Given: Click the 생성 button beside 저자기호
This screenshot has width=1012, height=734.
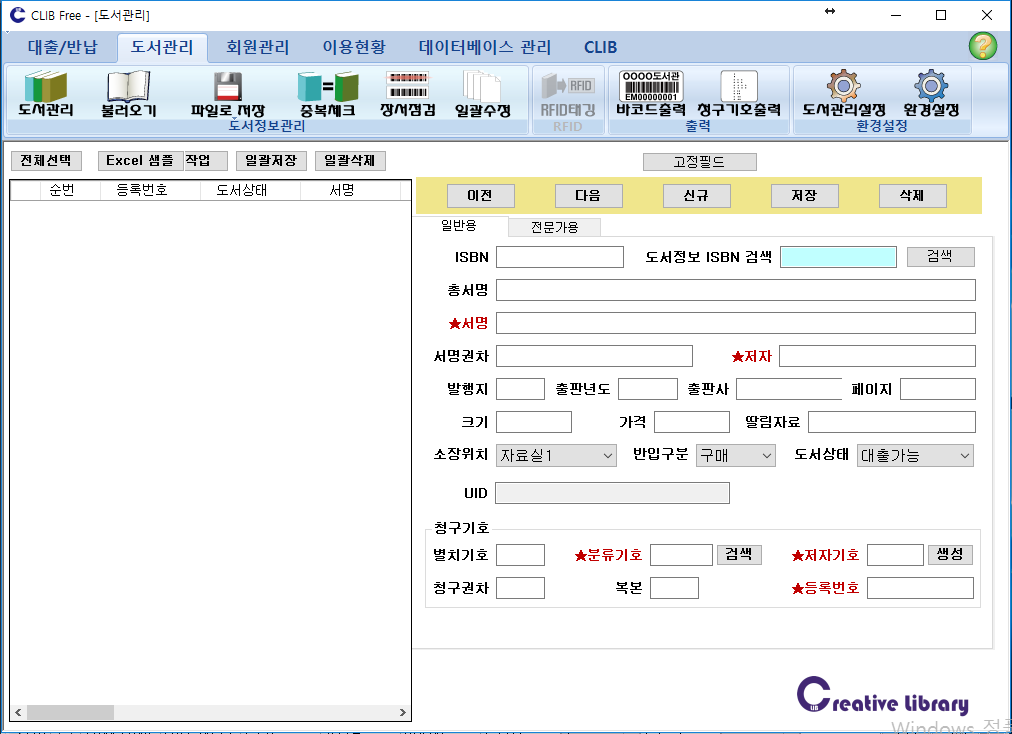Looking at the screenshot, I should [x=950, y=555].
